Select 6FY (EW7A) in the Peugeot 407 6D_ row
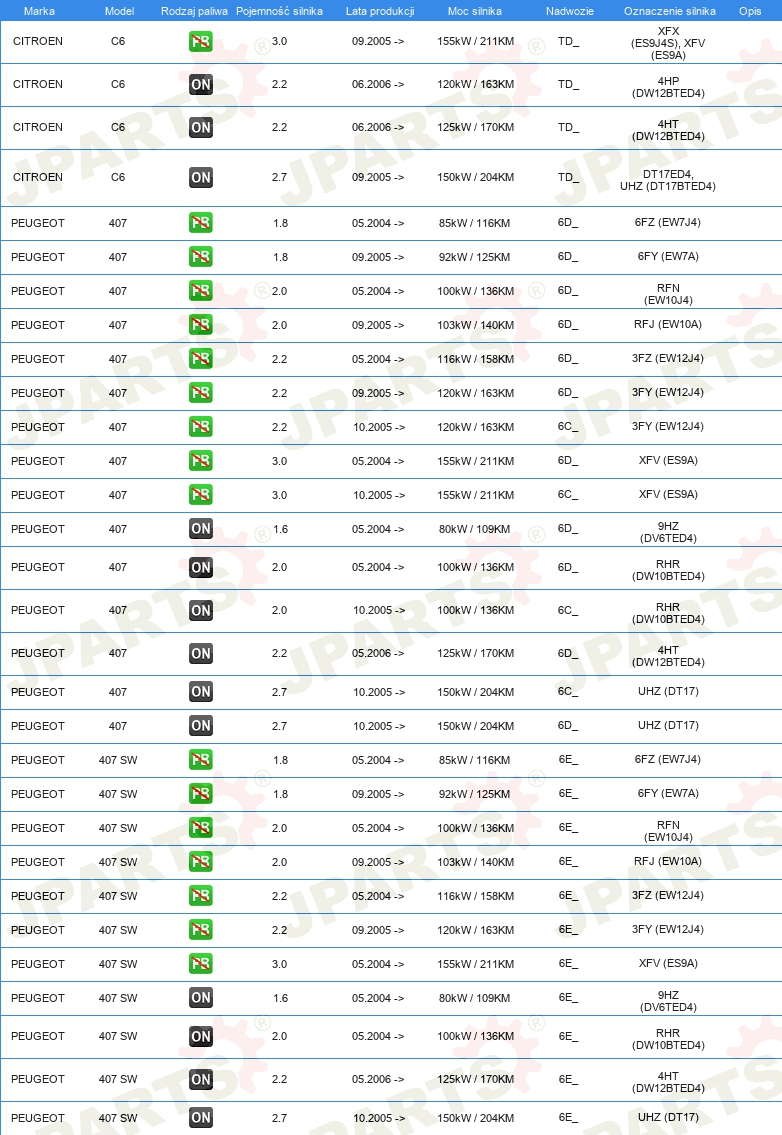The height and width of the screenshot is (1135, 782). pyautogui.click(x=668, y=256)
